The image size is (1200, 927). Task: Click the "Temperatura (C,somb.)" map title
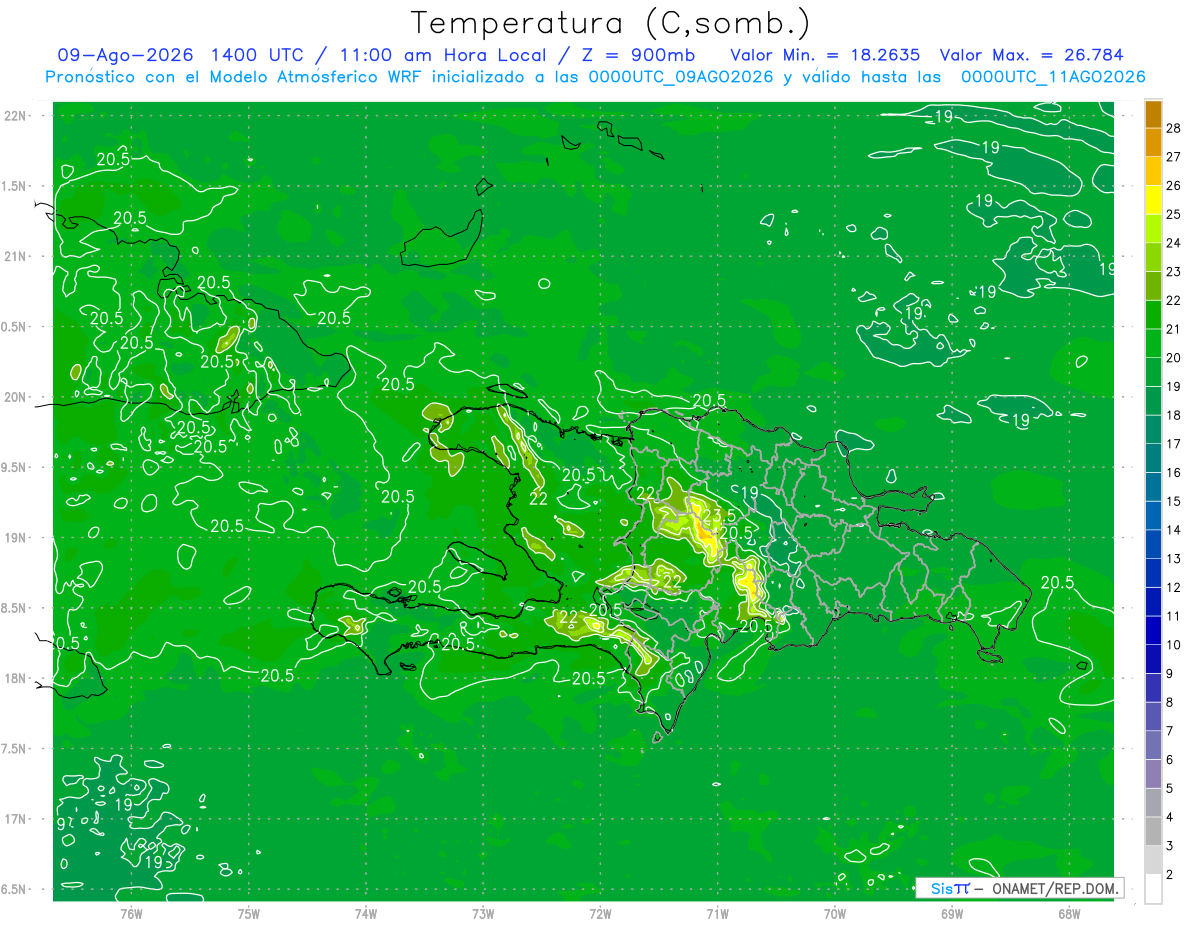[x=610, y=22]
